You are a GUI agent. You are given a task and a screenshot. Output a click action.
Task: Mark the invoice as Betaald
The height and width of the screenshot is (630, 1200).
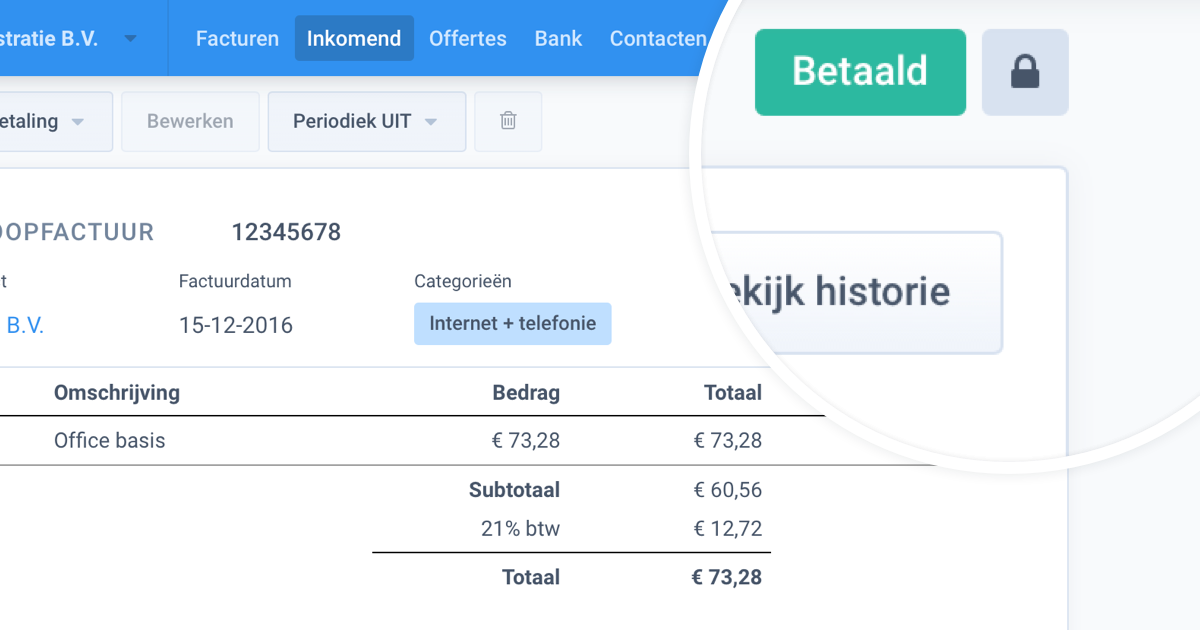[x=860, y=71]
